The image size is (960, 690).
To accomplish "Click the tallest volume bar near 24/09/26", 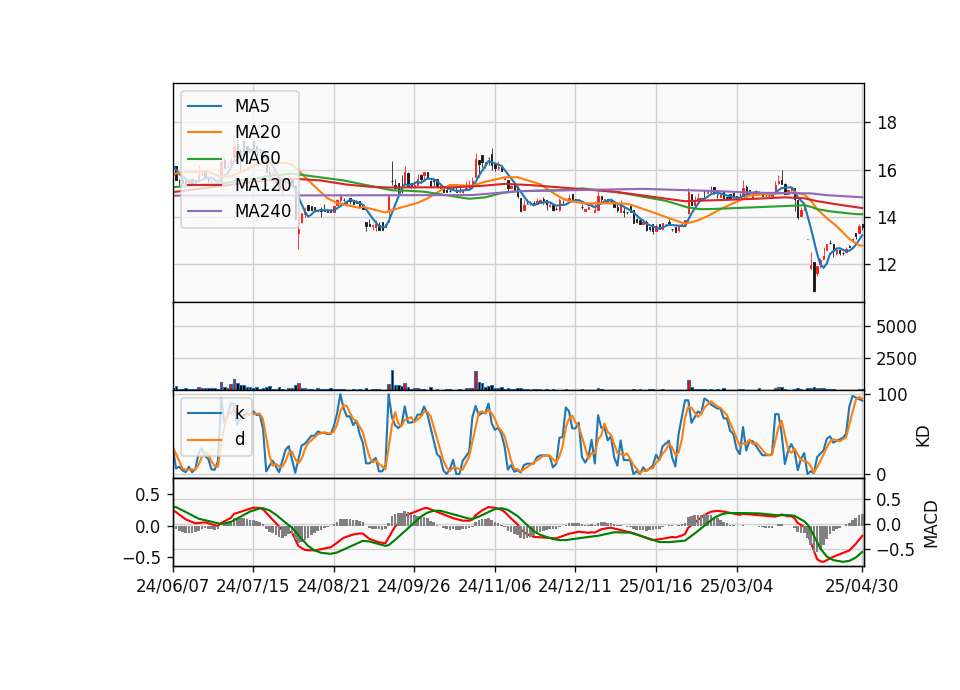I will point(392,380).
